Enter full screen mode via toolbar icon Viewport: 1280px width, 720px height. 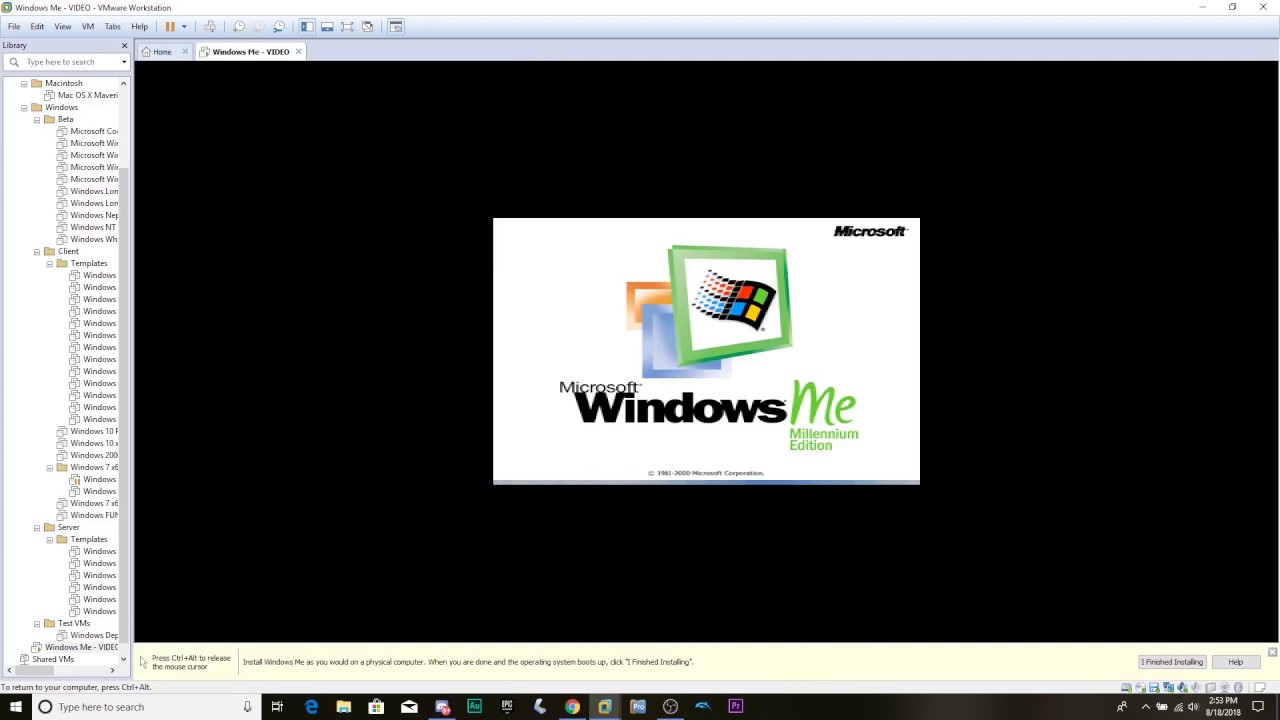347,27
